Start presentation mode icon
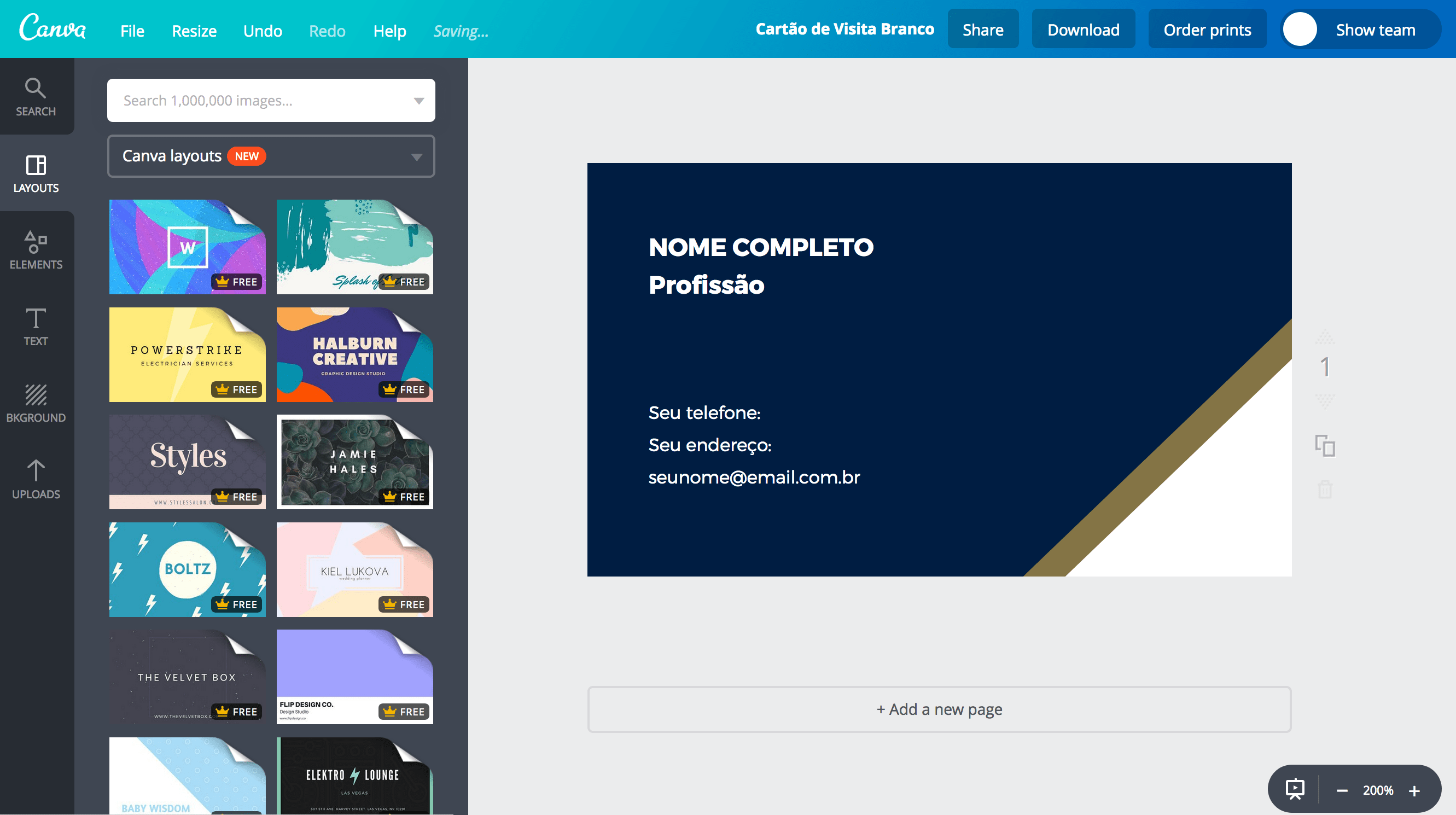 click(1294, 789)
